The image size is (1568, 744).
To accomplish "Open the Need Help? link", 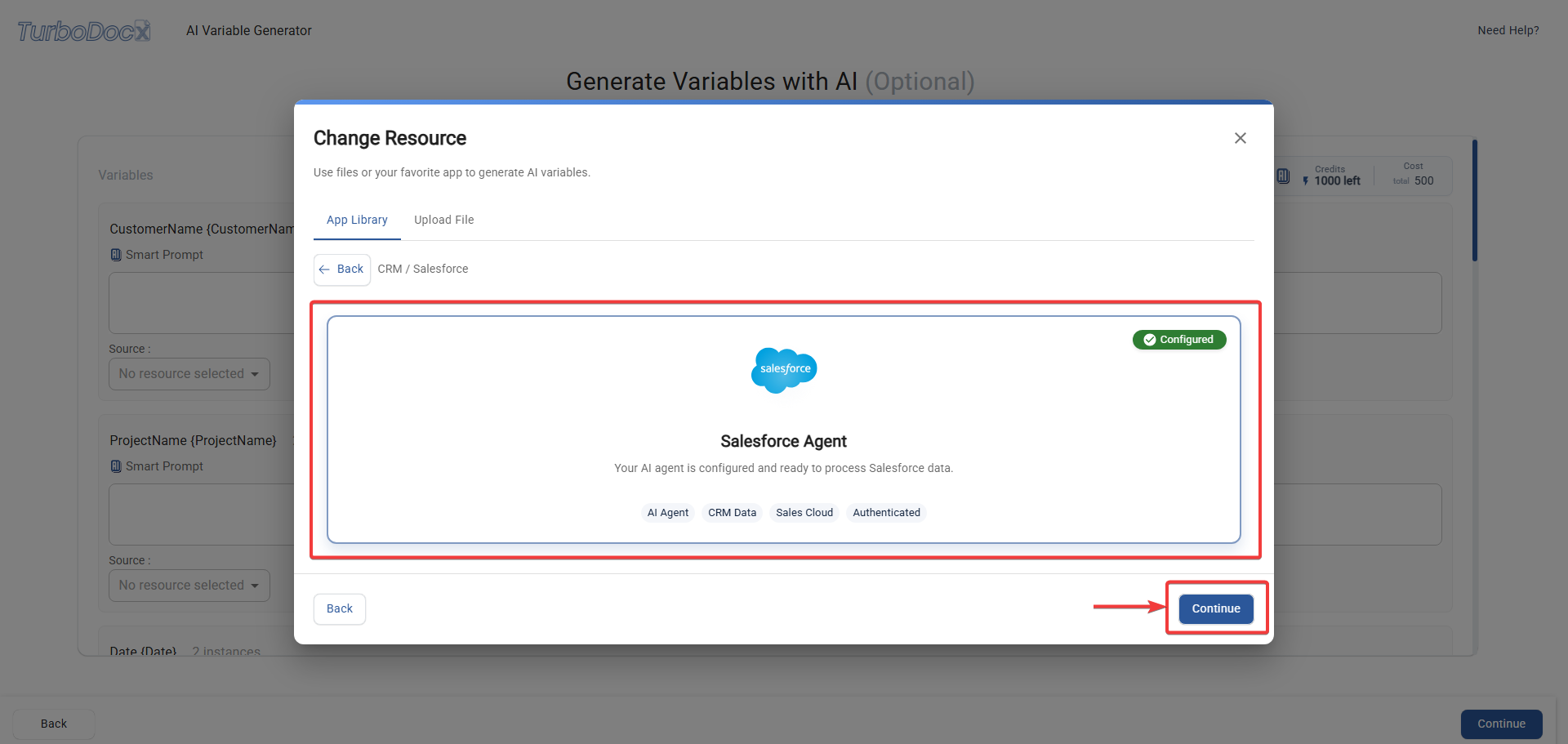I will tap(1508, 31).
